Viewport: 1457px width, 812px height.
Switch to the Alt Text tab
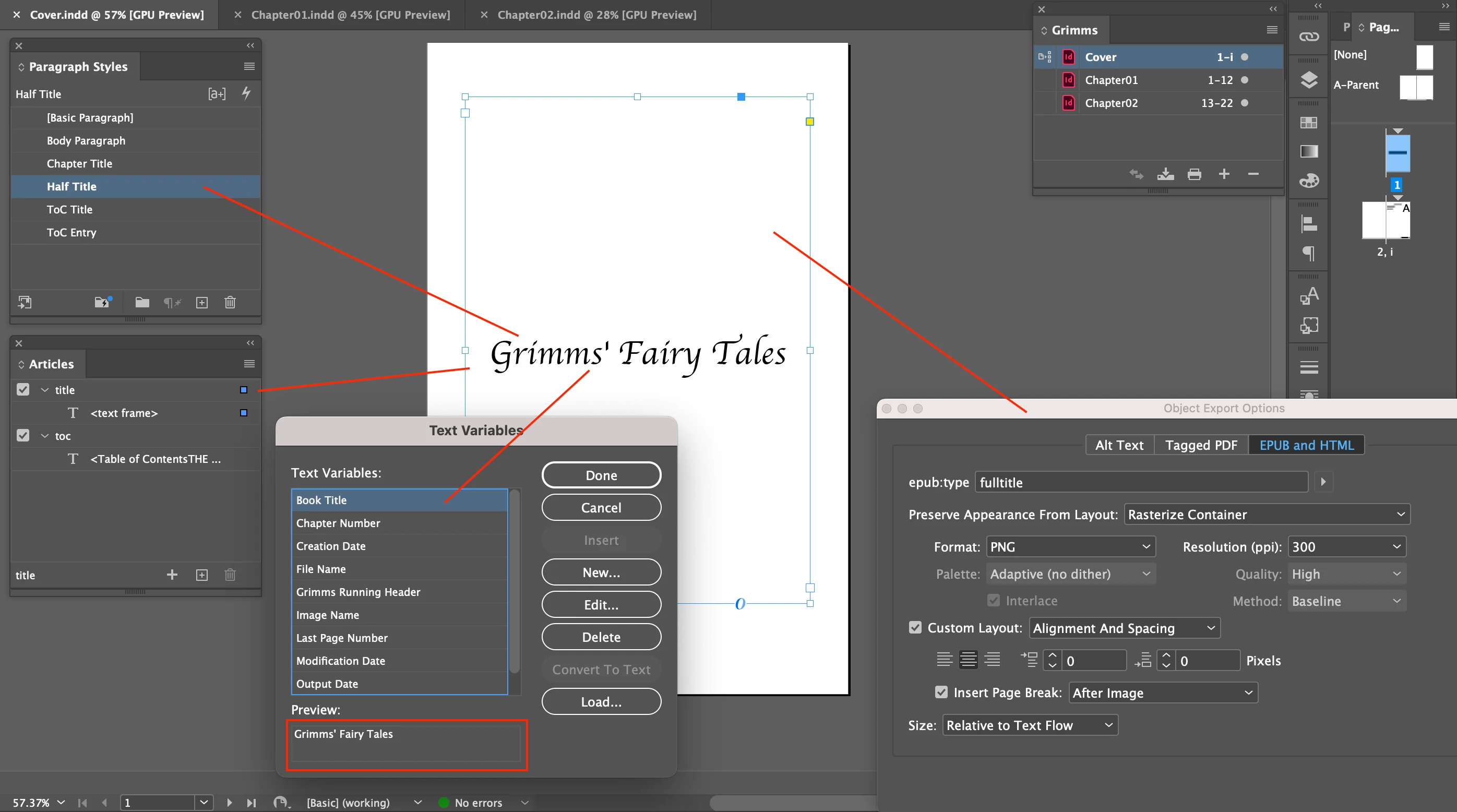(1119, 445)
